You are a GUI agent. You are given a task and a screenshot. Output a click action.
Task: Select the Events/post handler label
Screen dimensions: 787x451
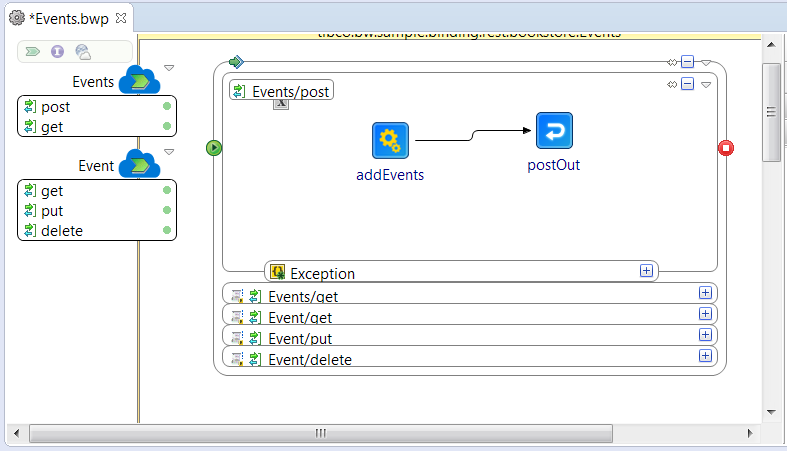coord(282,90)
